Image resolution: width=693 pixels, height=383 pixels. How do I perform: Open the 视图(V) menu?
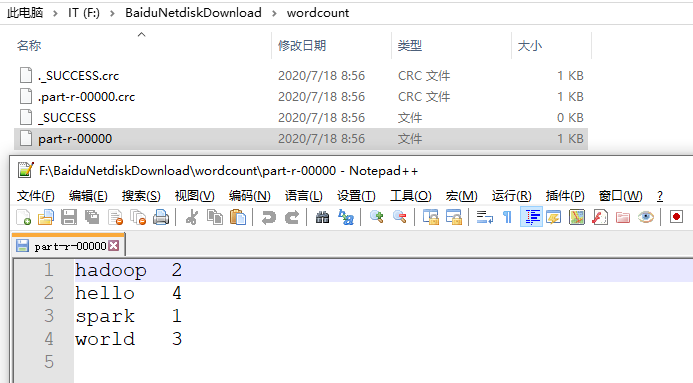pos(194,196)
